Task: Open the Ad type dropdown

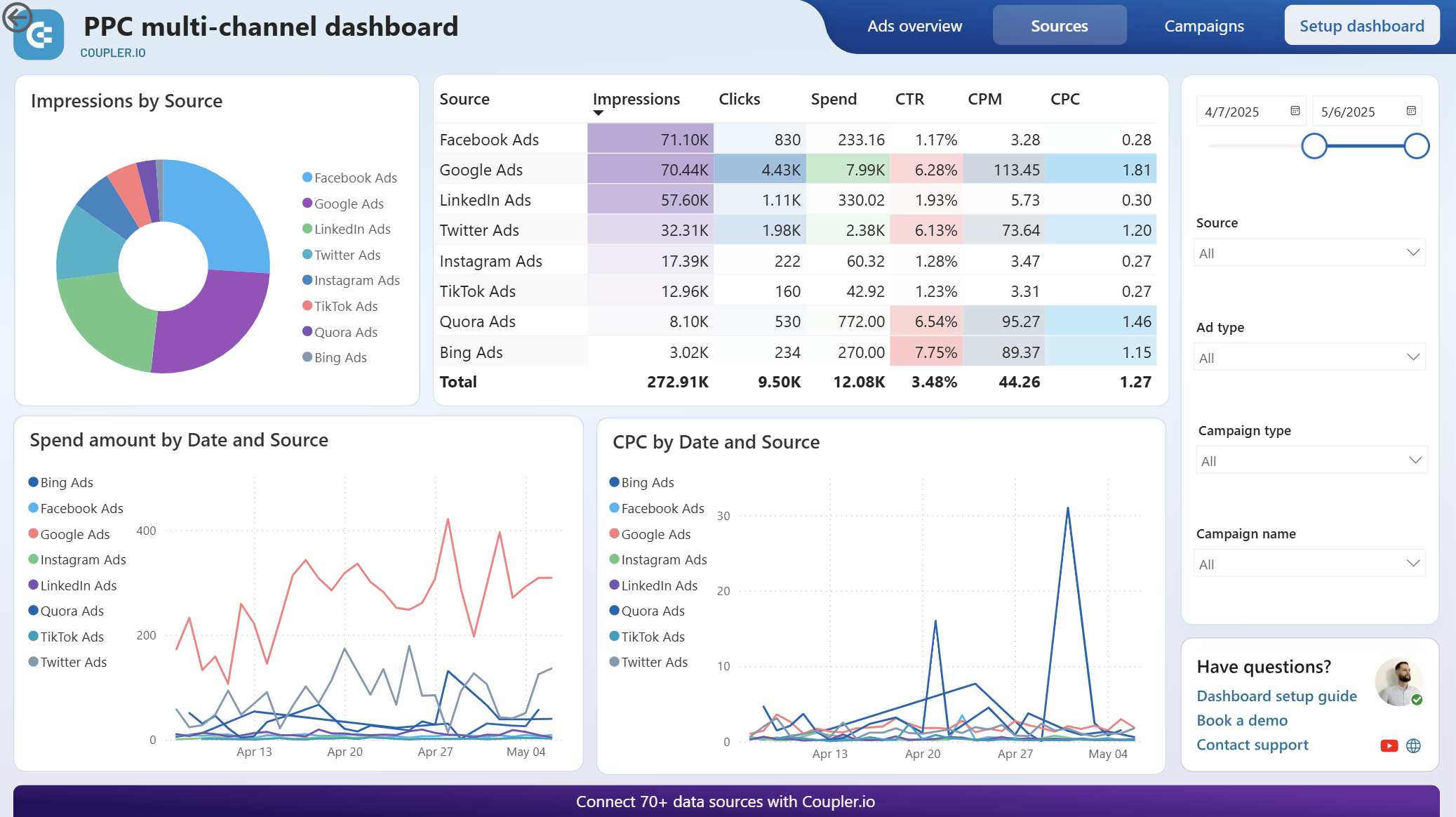Action: pos(1309,357)
